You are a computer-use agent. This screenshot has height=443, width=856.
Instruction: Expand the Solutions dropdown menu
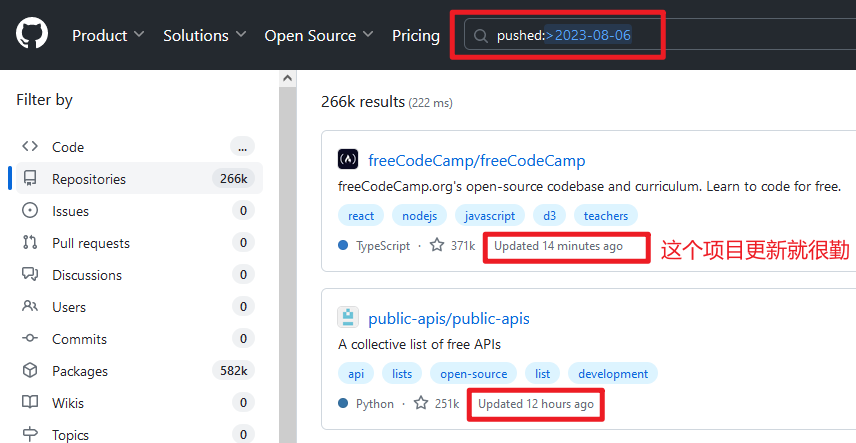205,36
